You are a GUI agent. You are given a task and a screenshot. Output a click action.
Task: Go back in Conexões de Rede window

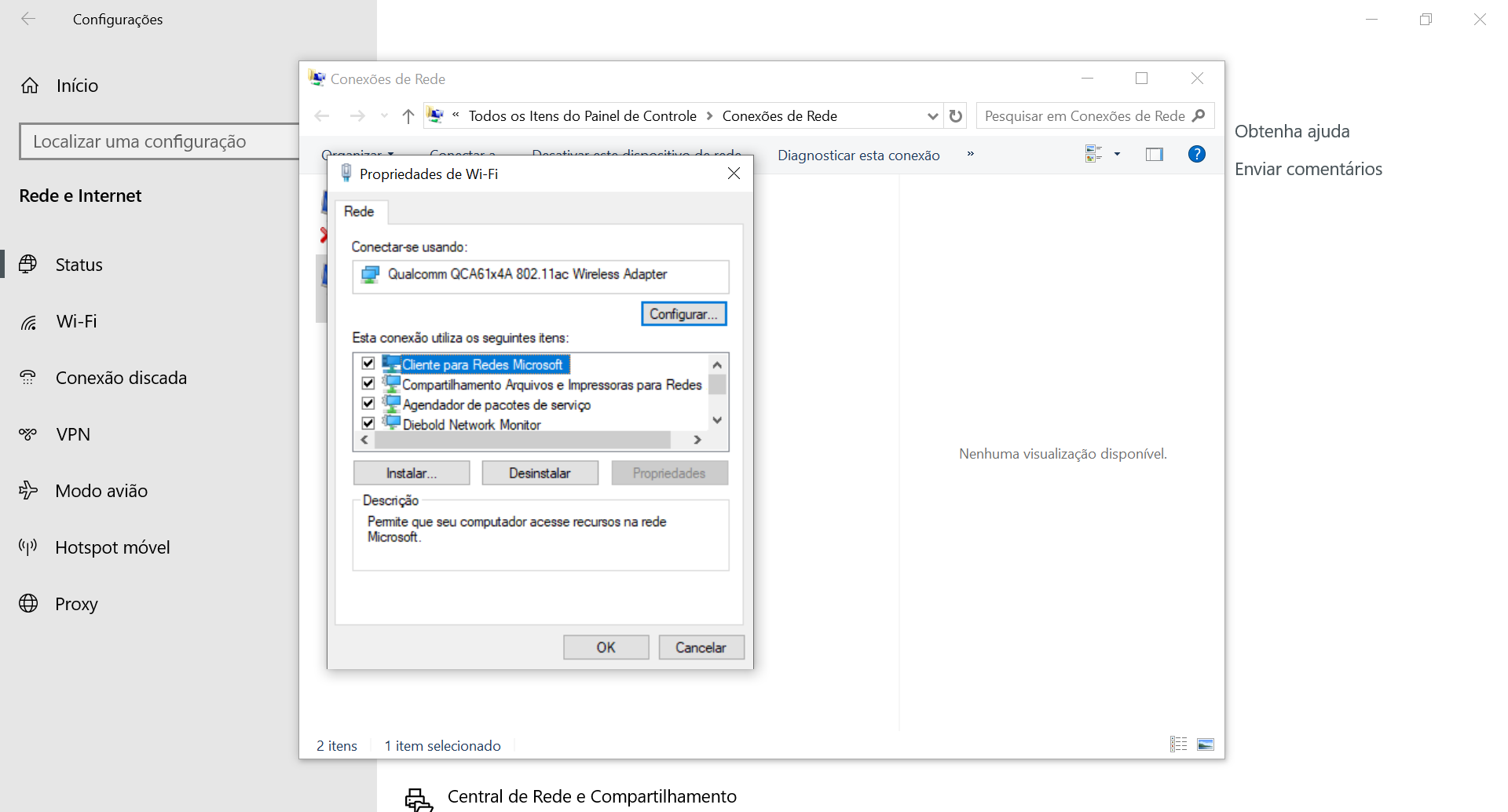point(322,116)
